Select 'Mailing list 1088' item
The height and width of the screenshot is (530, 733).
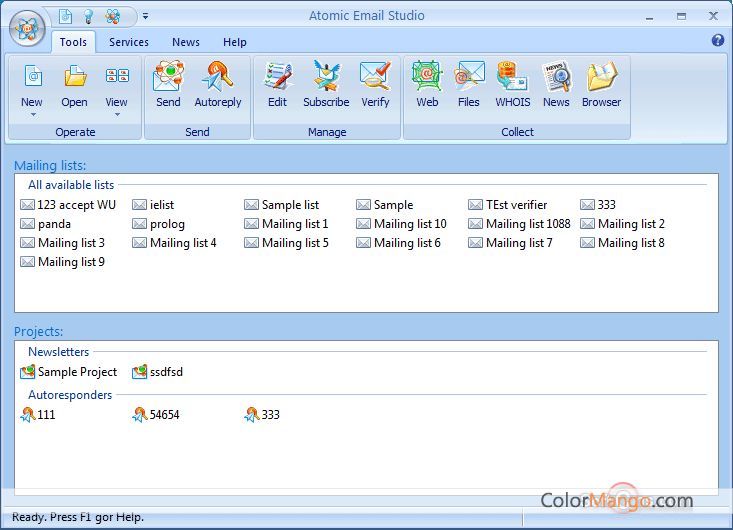519,224
